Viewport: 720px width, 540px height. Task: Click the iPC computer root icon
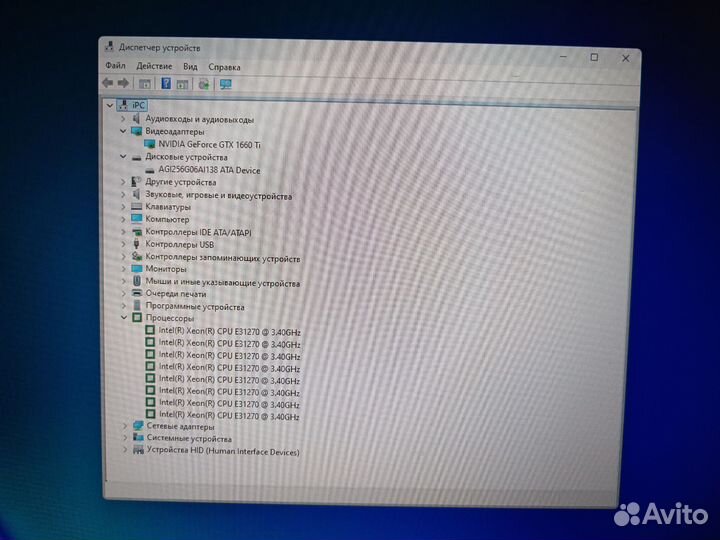pos(123,105)
